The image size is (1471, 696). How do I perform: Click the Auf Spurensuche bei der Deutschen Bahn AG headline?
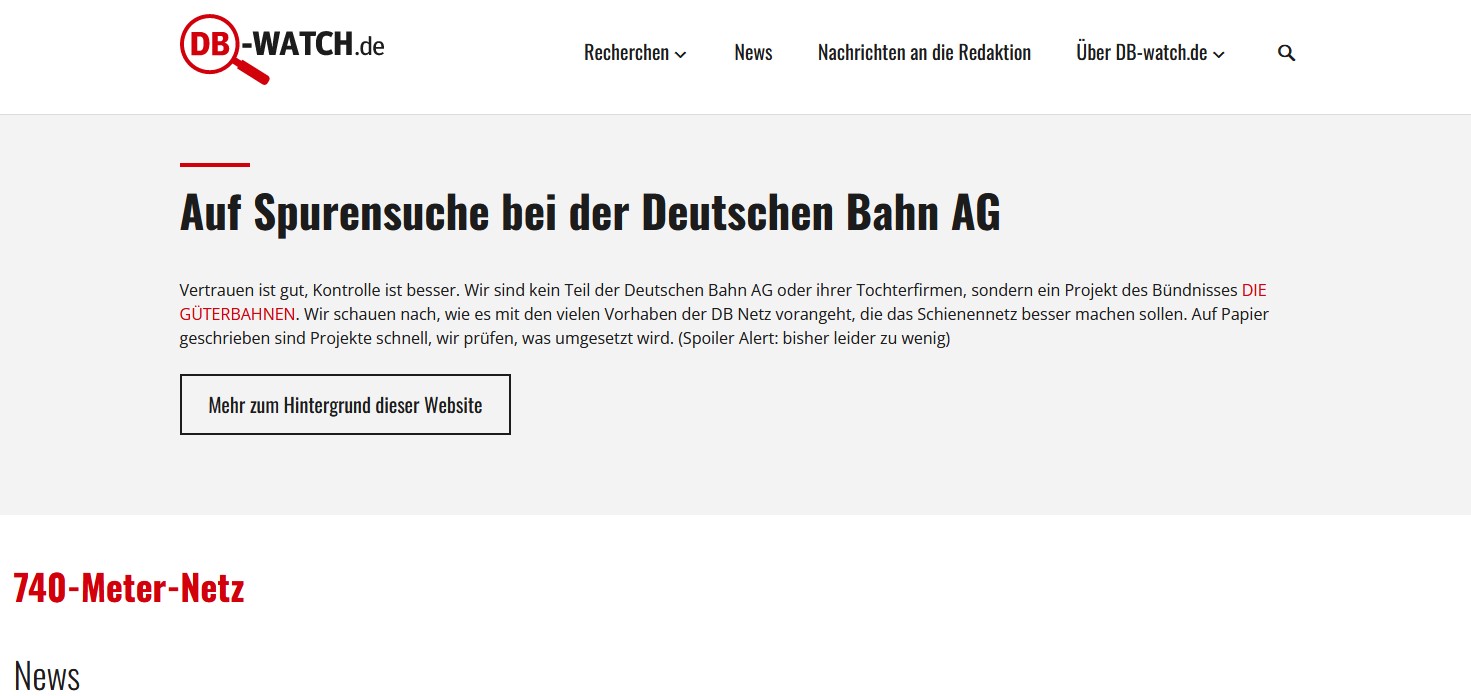coord(590,212)
